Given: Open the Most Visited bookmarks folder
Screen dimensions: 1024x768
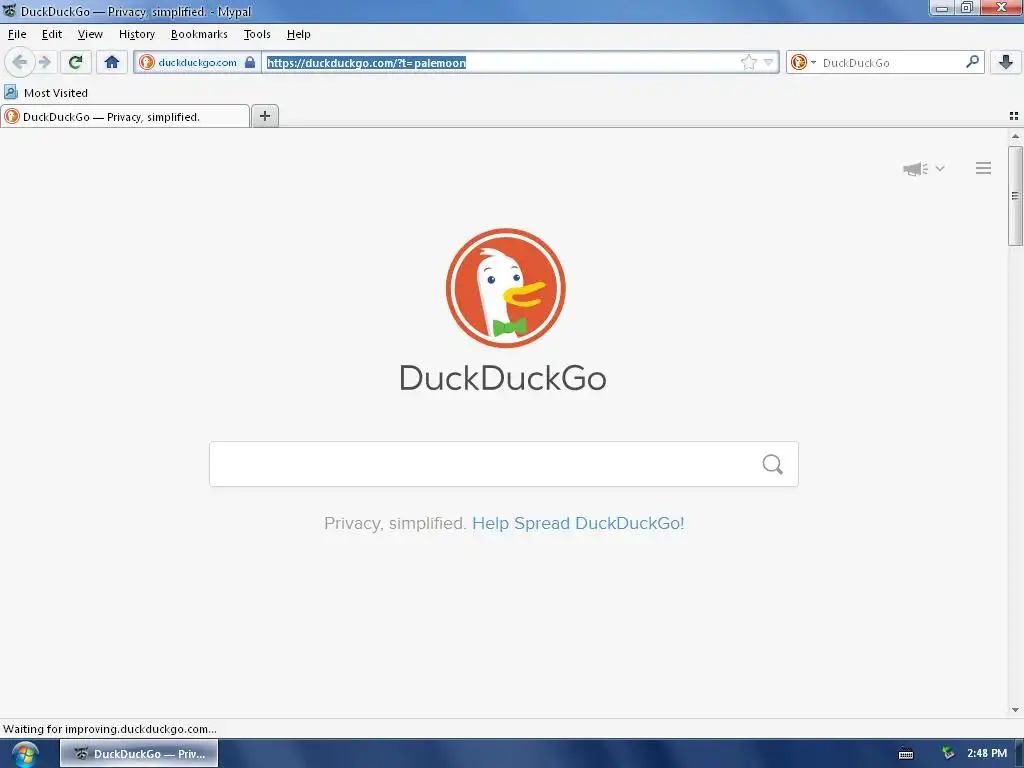Looking at the screenshot, I should (x=46, y=93).
